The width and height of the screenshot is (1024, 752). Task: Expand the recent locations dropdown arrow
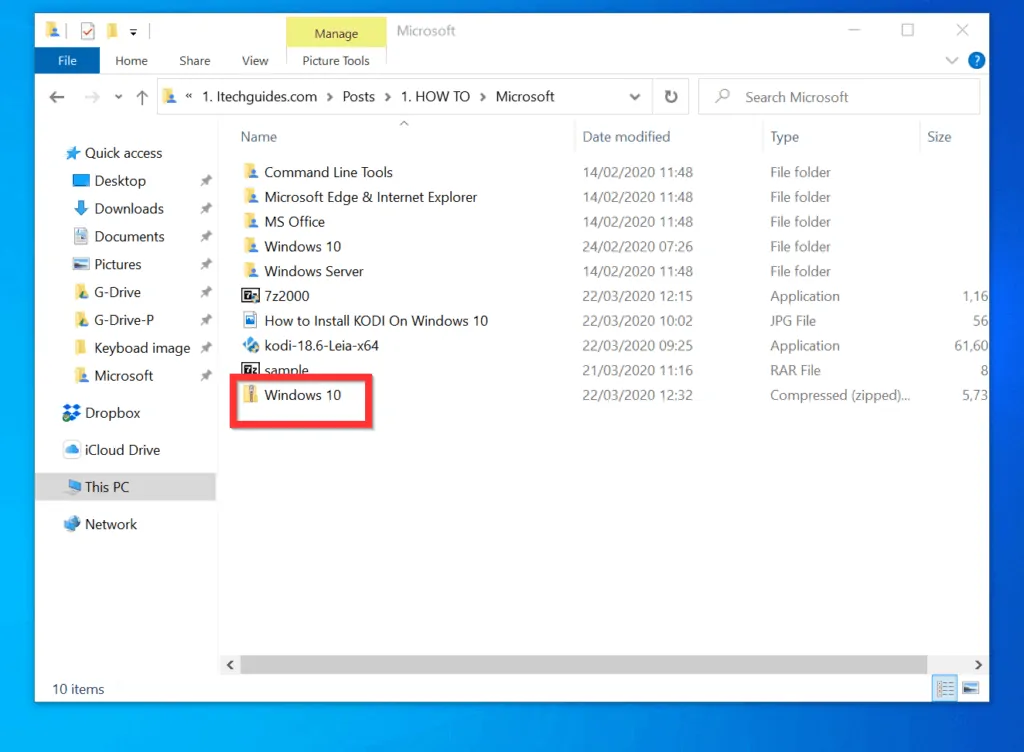click(118, 97)
